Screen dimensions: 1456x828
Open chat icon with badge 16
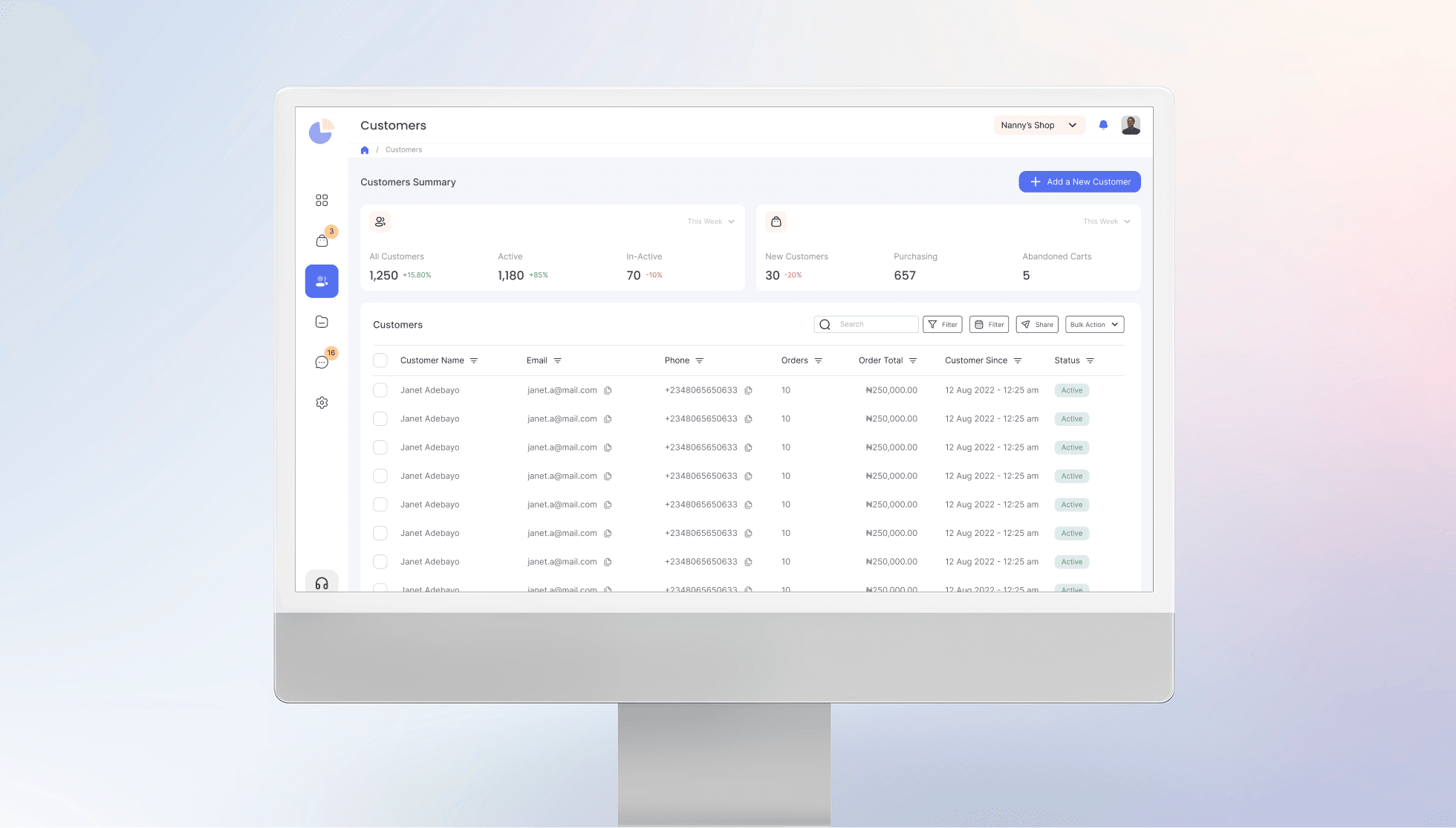click(x=322, y=362)
